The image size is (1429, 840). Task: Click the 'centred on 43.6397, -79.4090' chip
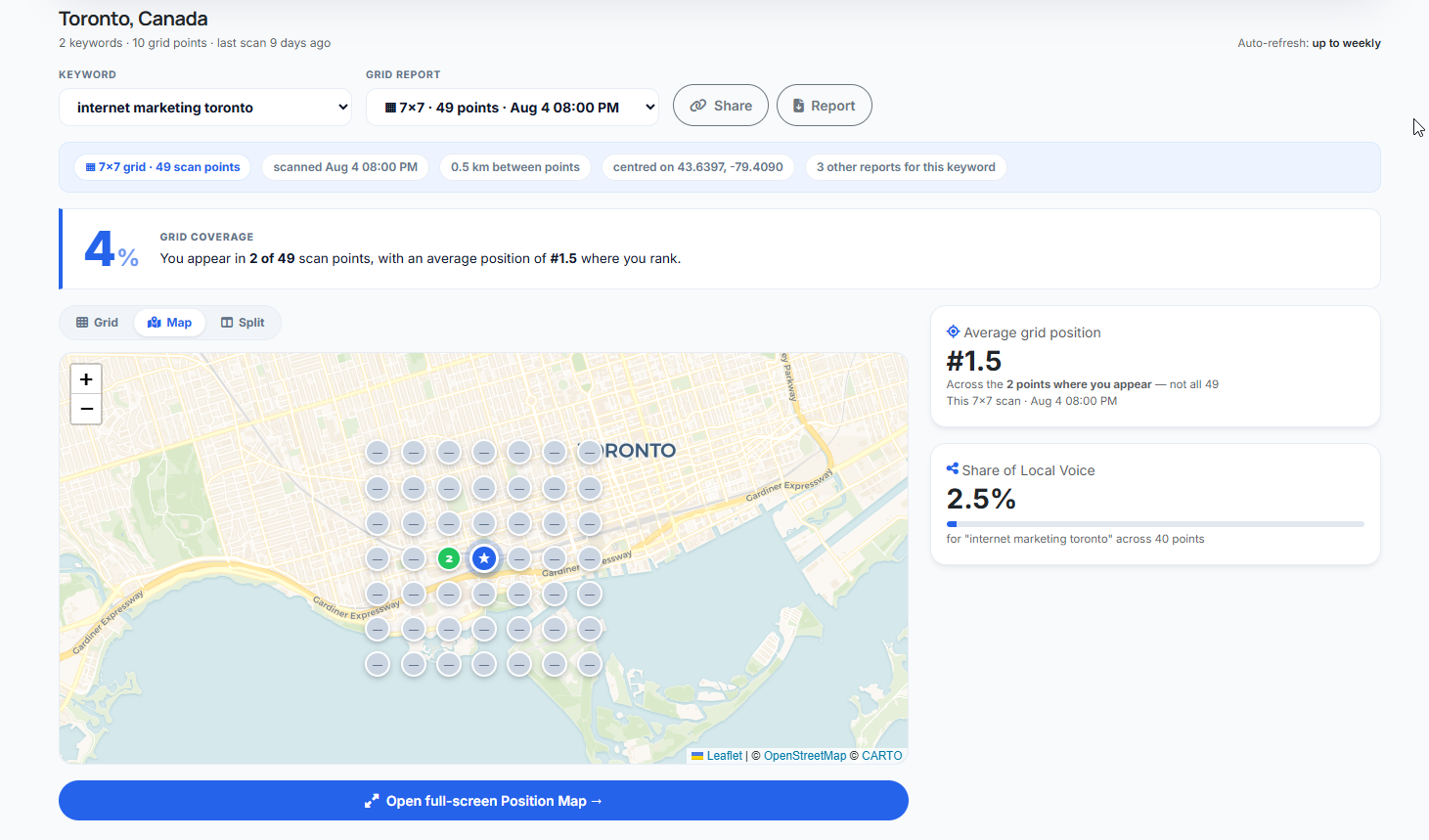pos(698,167)
